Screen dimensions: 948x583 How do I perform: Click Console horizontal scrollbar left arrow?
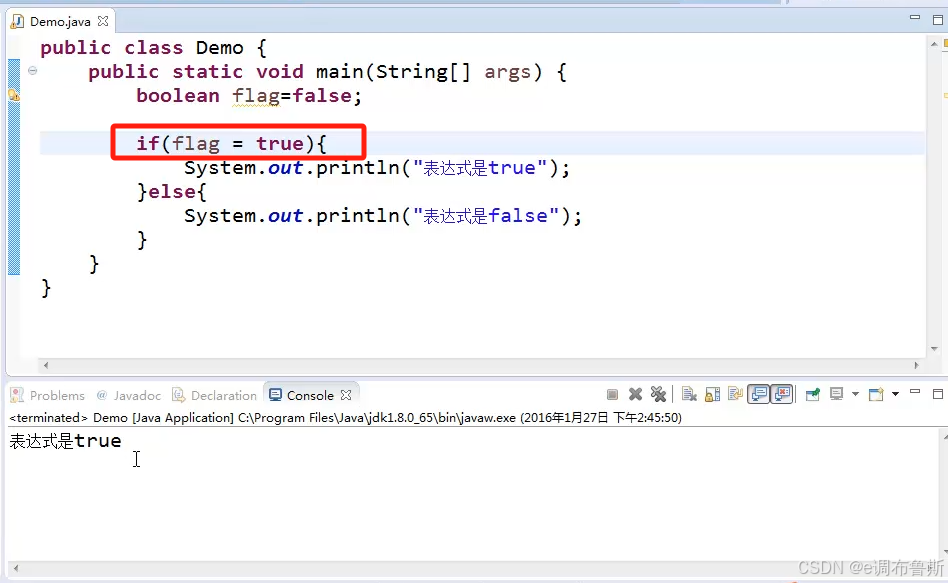point(16,568)
